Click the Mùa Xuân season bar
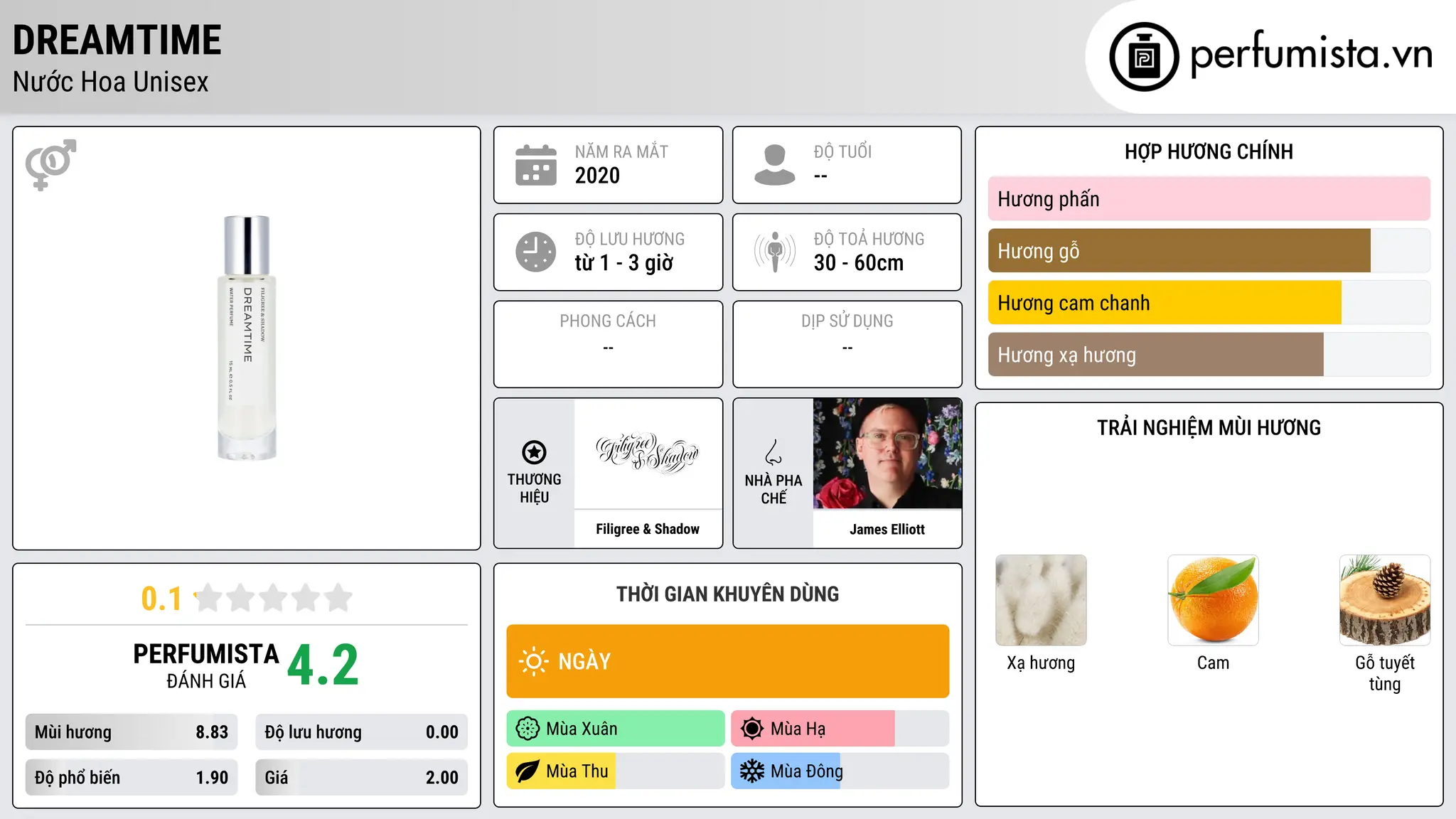1456x819 pixels. pyautogui.click(x=615, y=729)
